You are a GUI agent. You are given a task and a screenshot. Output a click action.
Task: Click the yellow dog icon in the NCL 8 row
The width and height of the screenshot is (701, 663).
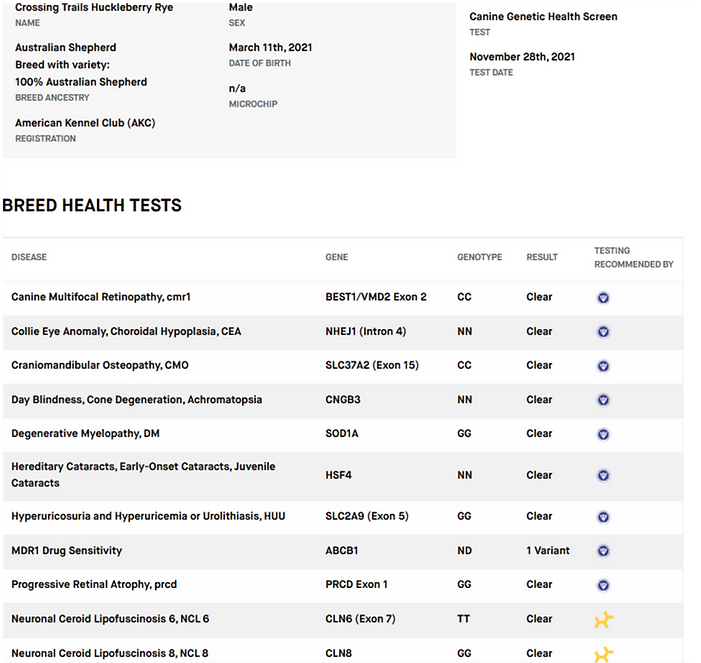coord(604,654)
